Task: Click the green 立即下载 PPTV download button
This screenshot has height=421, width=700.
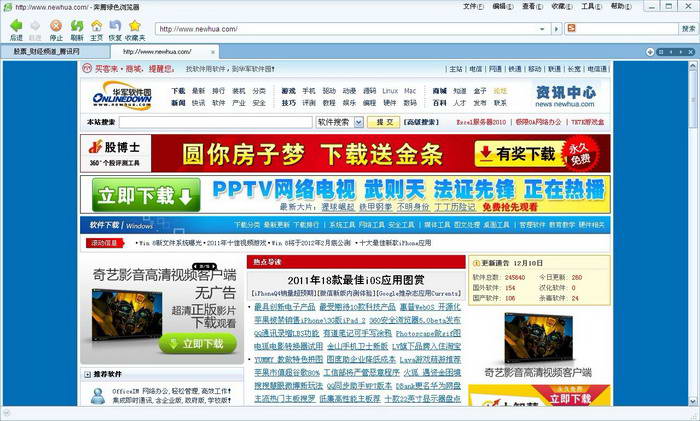Action: pyautogui.click(x=146, y=195)
